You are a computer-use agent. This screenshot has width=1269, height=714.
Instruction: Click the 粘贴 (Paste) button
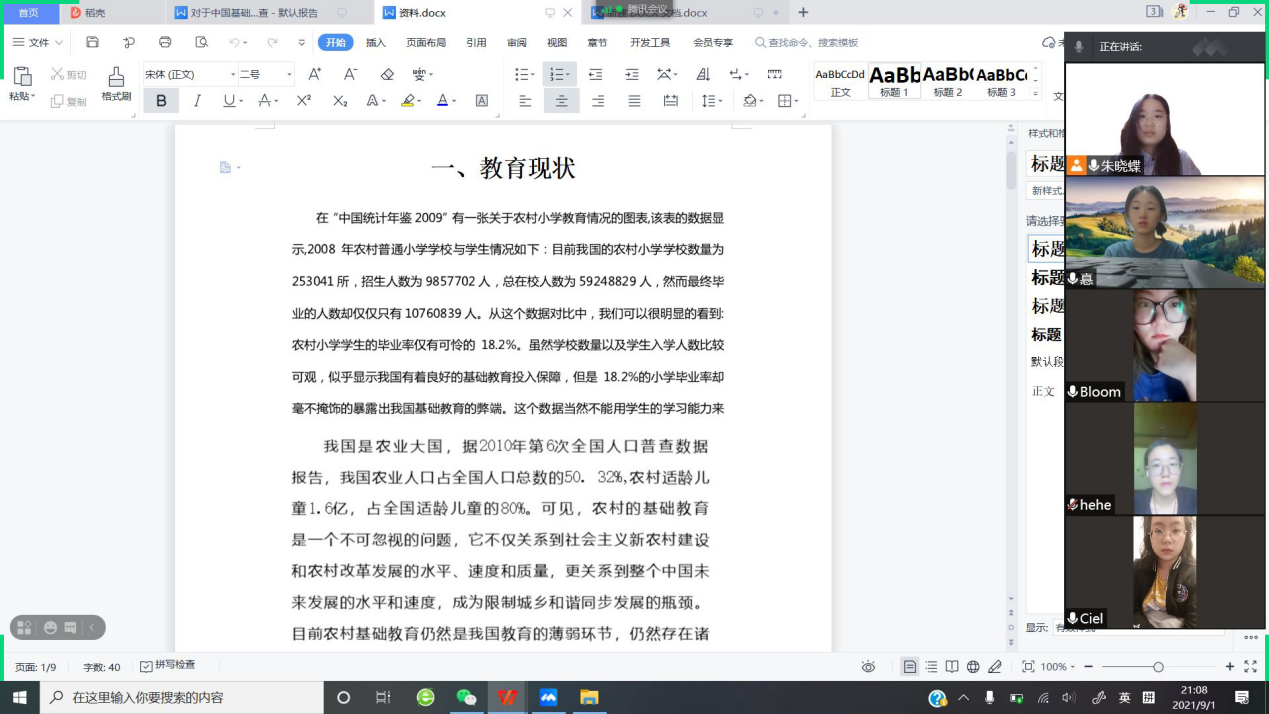pyautogui.click(x=21, y=80)
